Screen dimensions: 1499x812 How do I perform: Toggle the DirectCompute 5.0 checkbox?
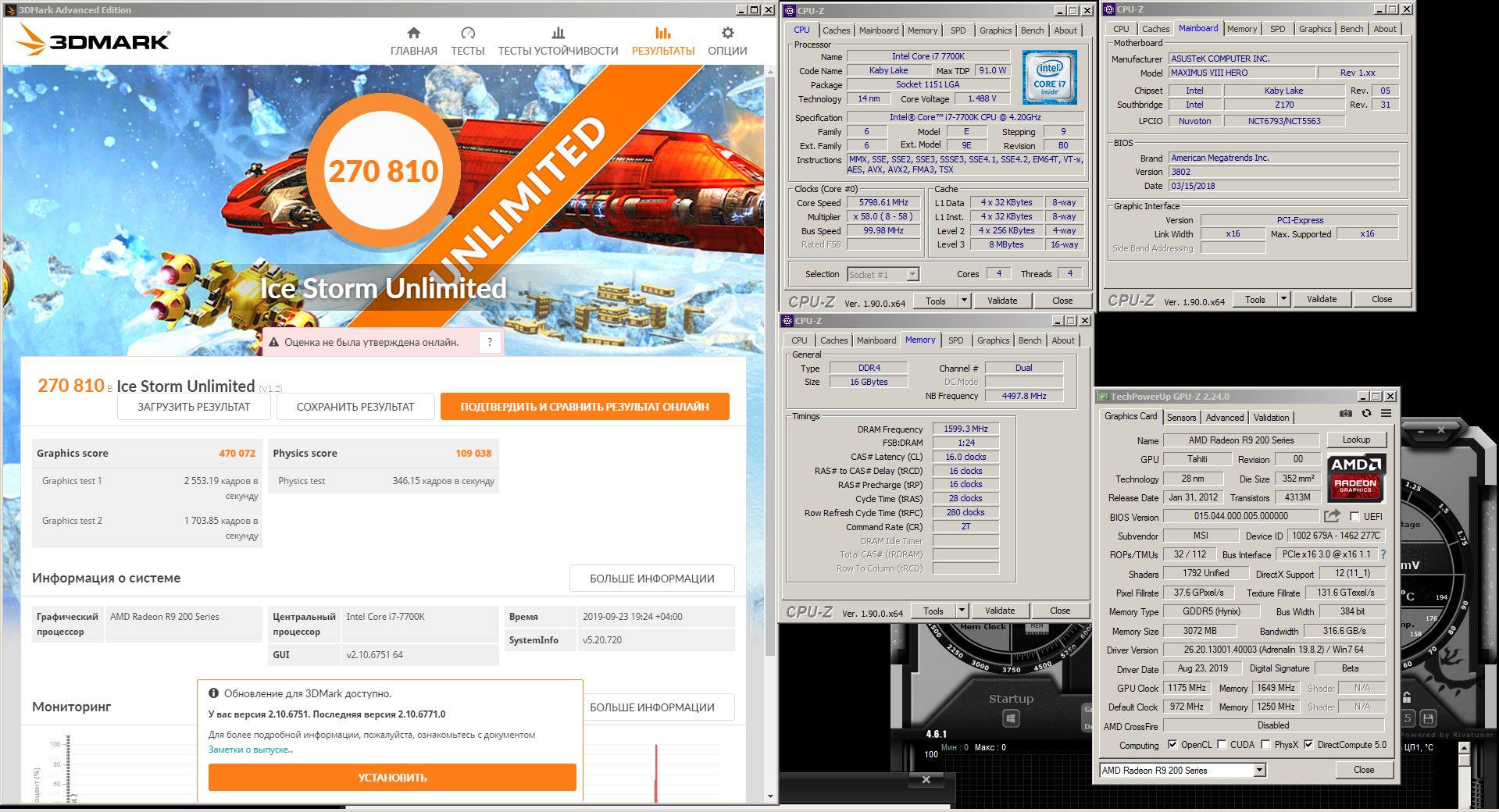1308,745
